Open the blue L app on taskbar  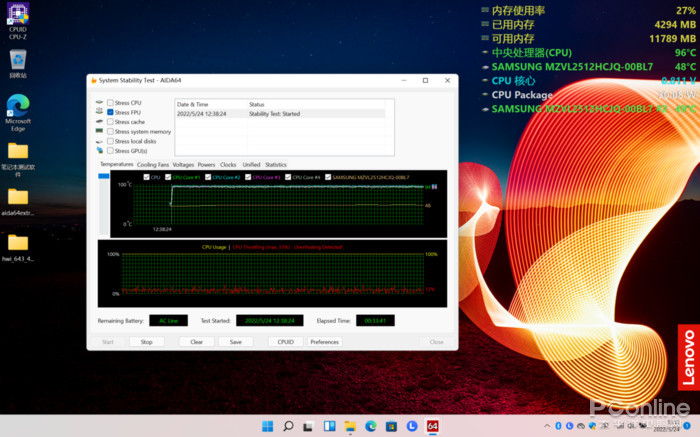click(412, 426)
